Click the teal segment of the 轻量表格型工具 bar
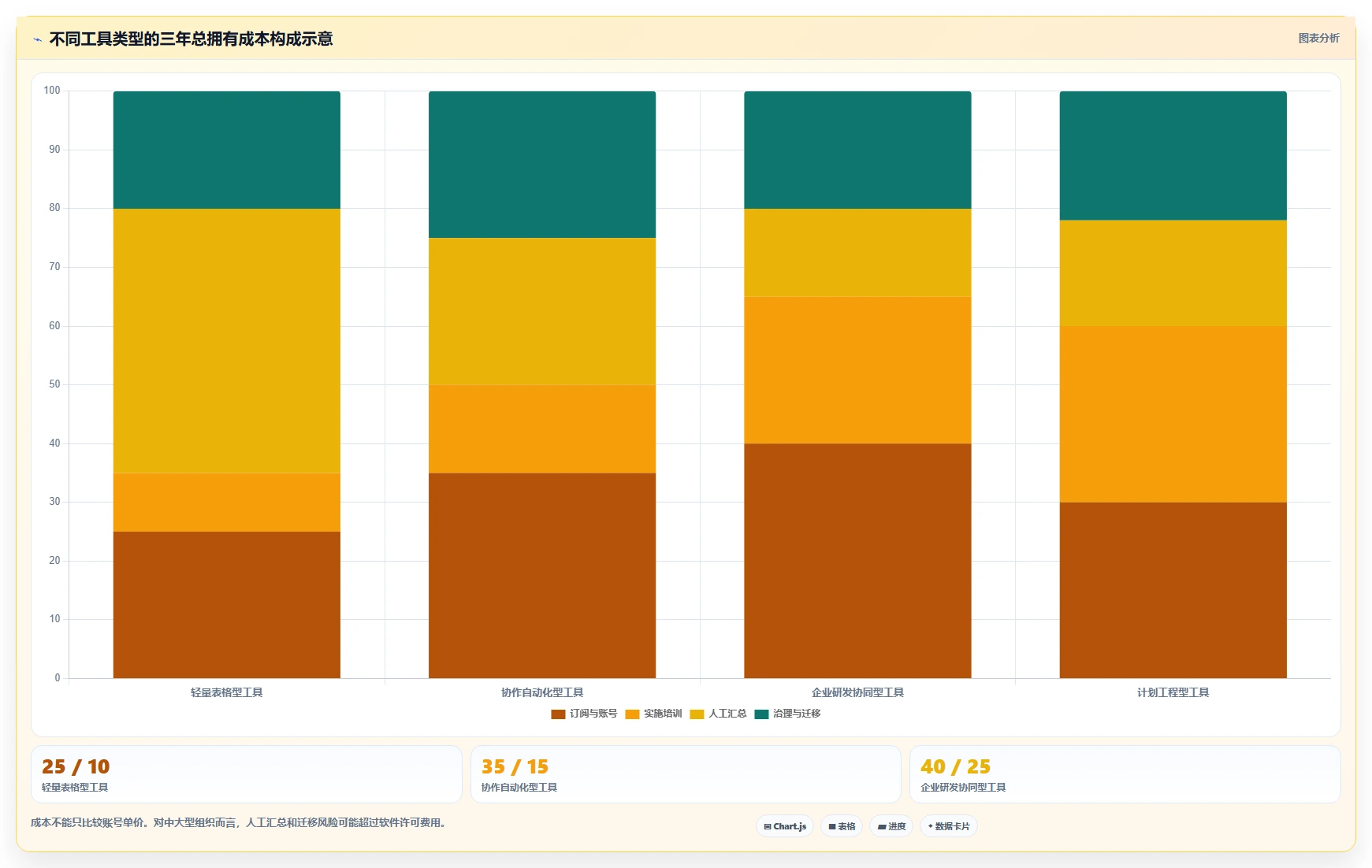 click(x=227, y=150)
